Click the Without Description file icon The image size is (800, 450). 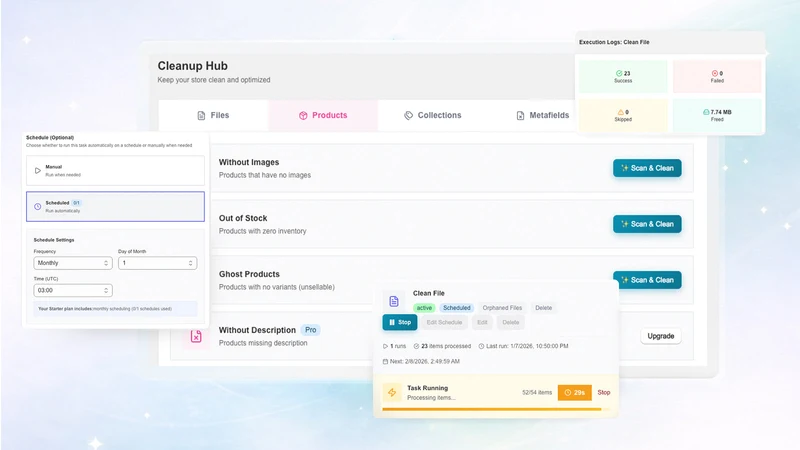click(196, 336)
